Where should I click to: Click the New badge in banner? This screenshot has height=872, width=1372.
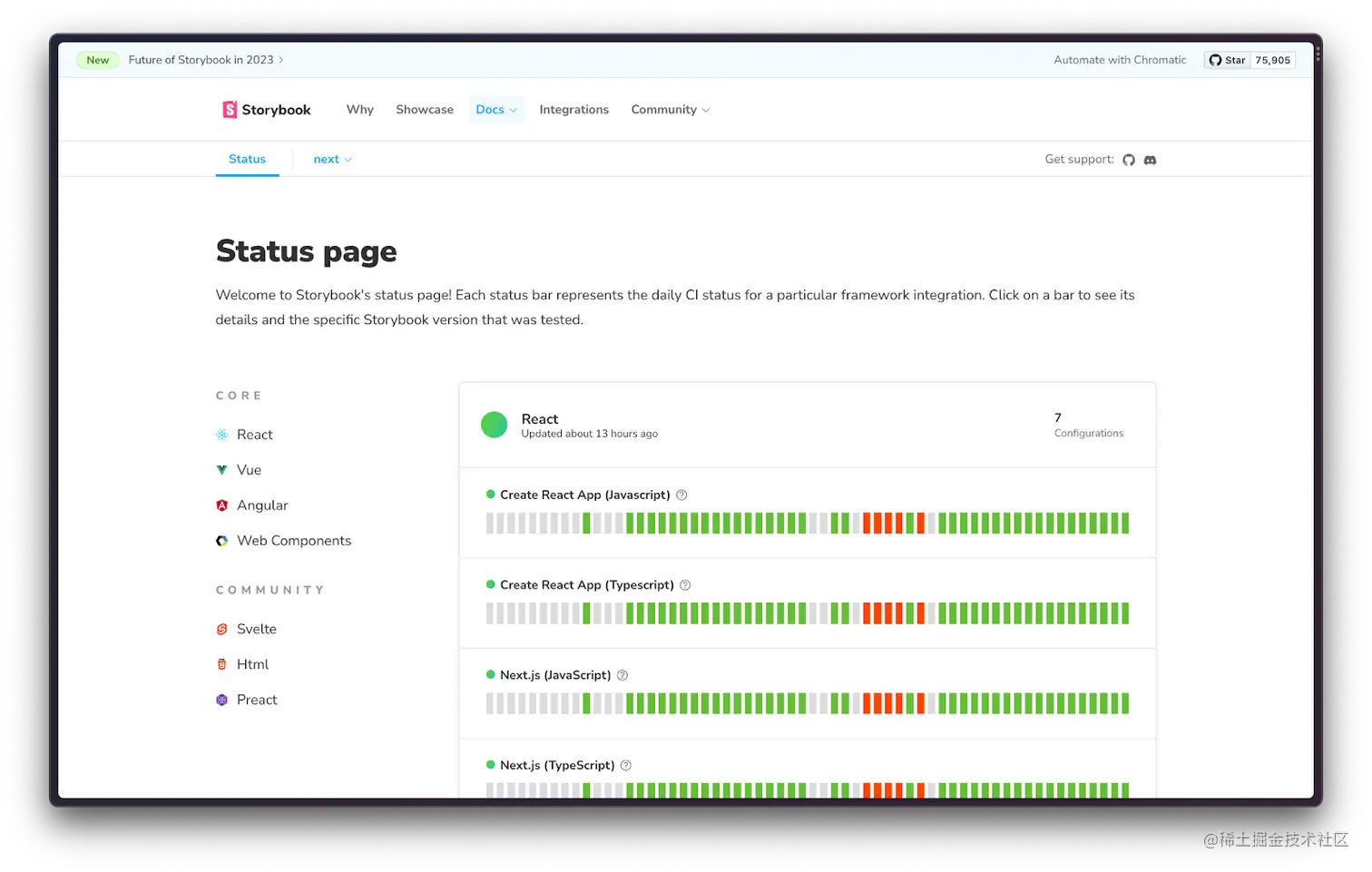[x=98, y=60]
